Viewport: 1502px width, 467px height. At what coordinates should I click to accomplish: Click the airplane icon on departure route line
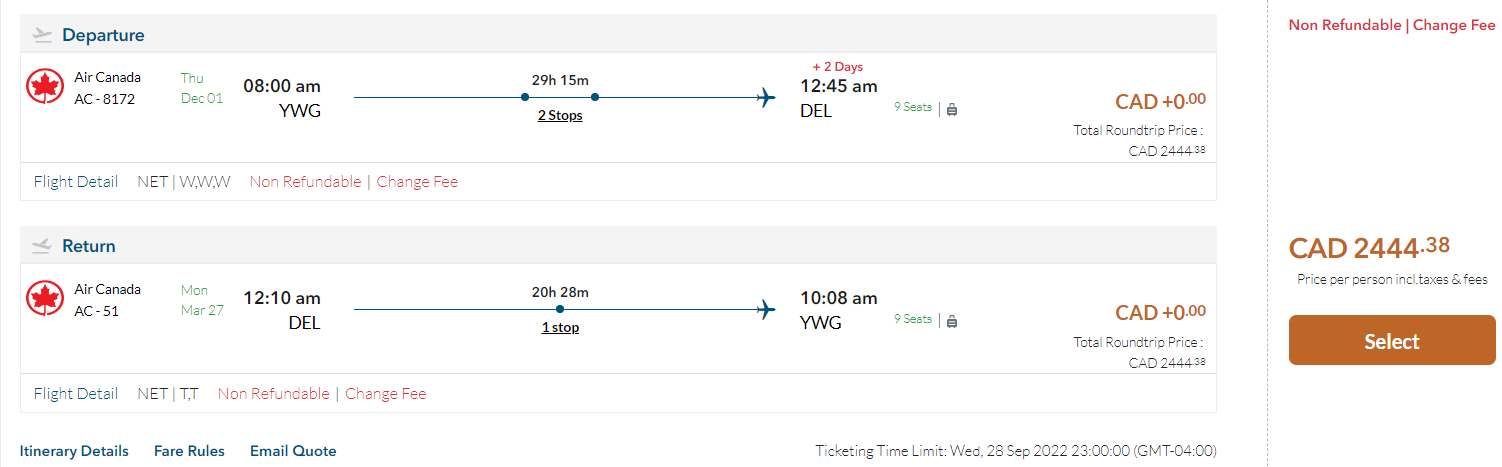pyautogui.click(x=766, y=97)
